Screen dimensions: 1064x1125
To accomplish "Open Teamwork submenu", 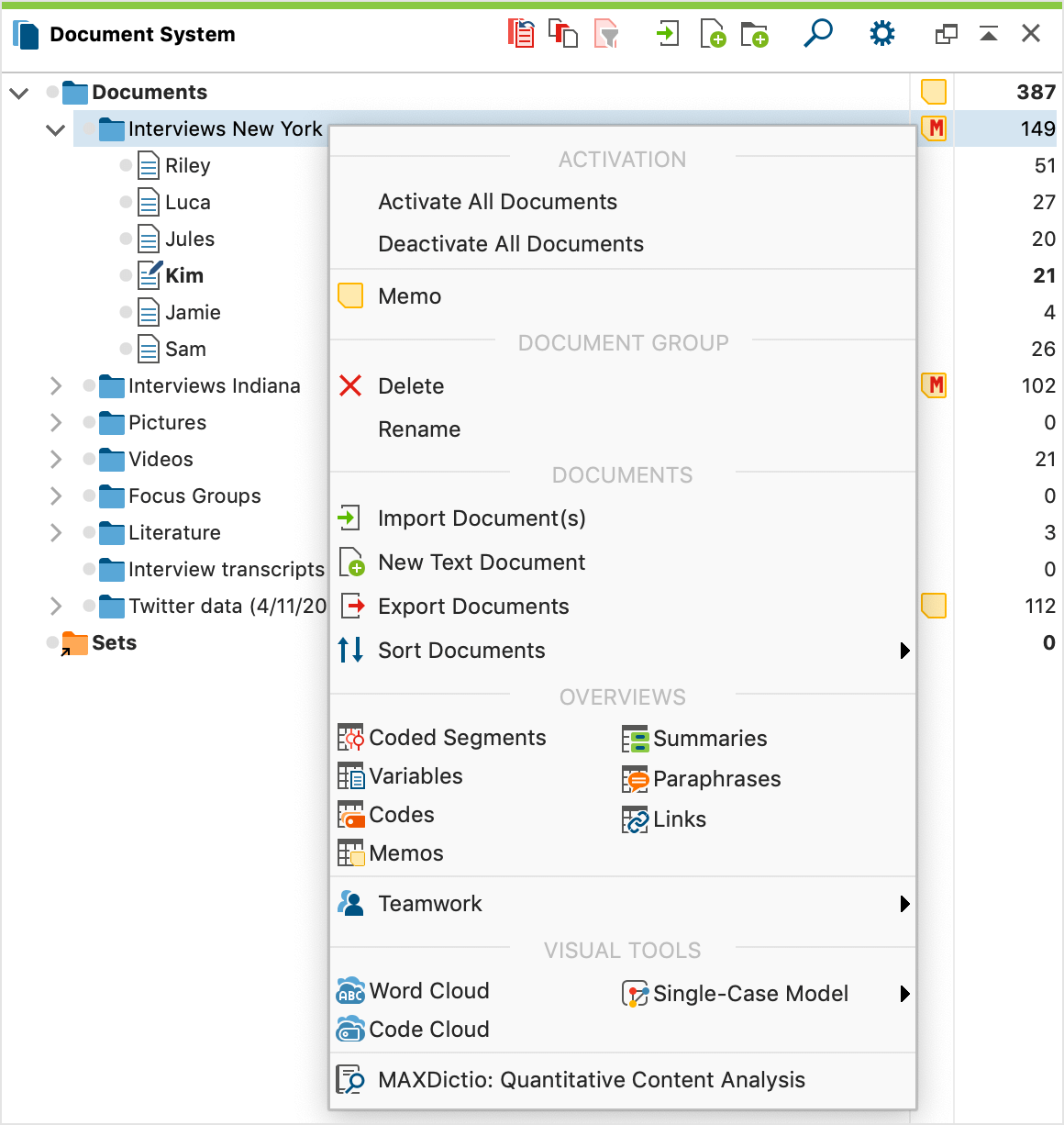I will pyautogui.click(x=623, y=904).
